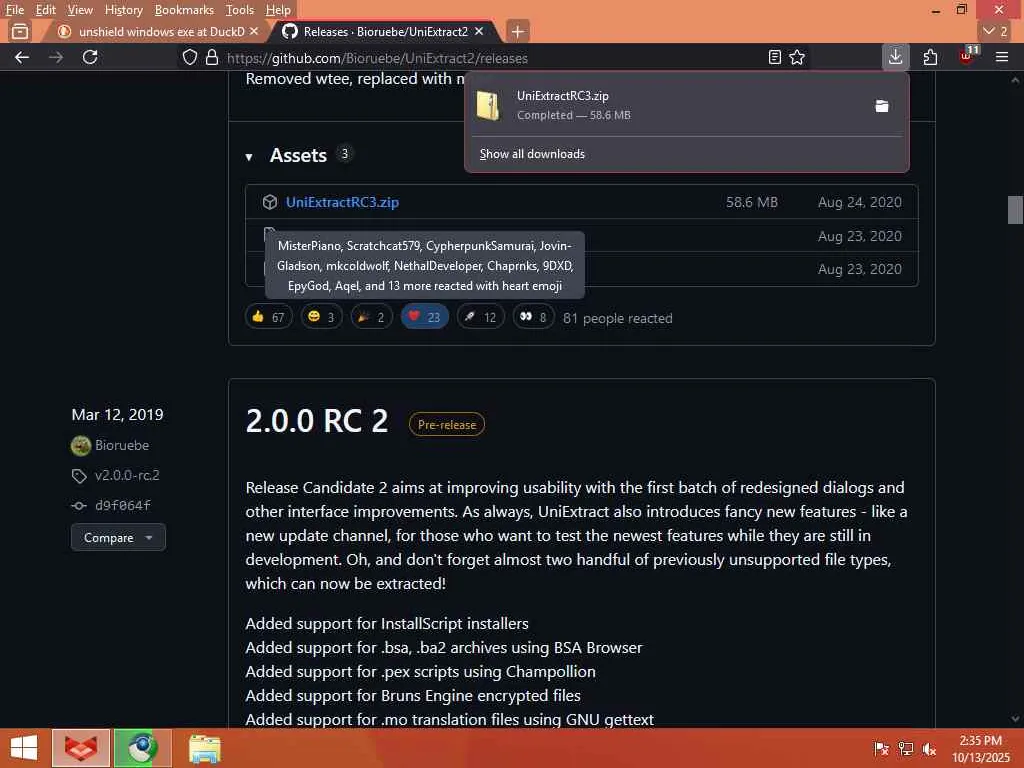Open the 2.0.0 RC 2 release title
Image resolution: width=1024 pixels, height=768 pixels.
point(317,421)
